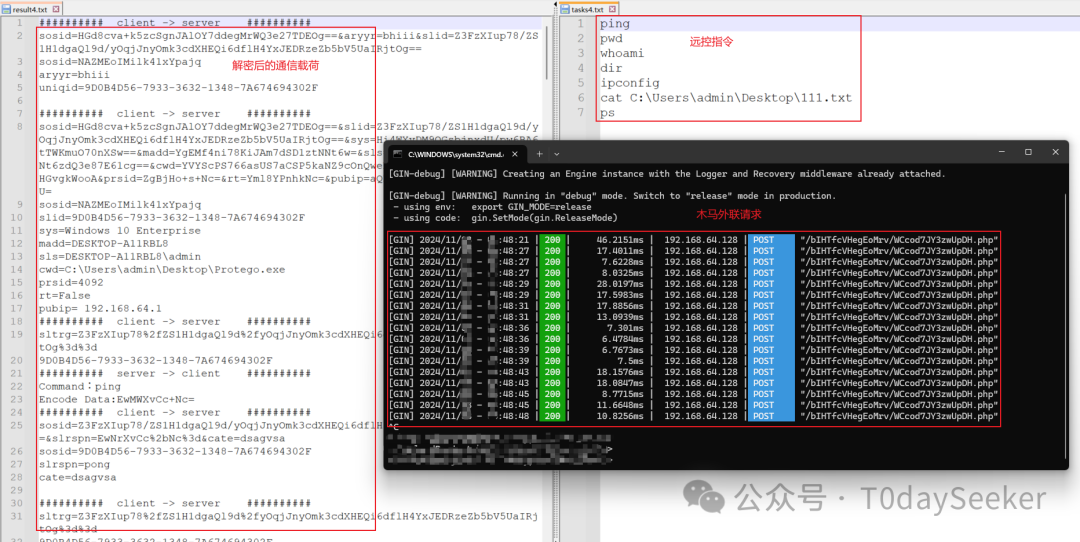Expand the terminal profile dropdown chevron
1080x542 pixels.
point(557,154)
